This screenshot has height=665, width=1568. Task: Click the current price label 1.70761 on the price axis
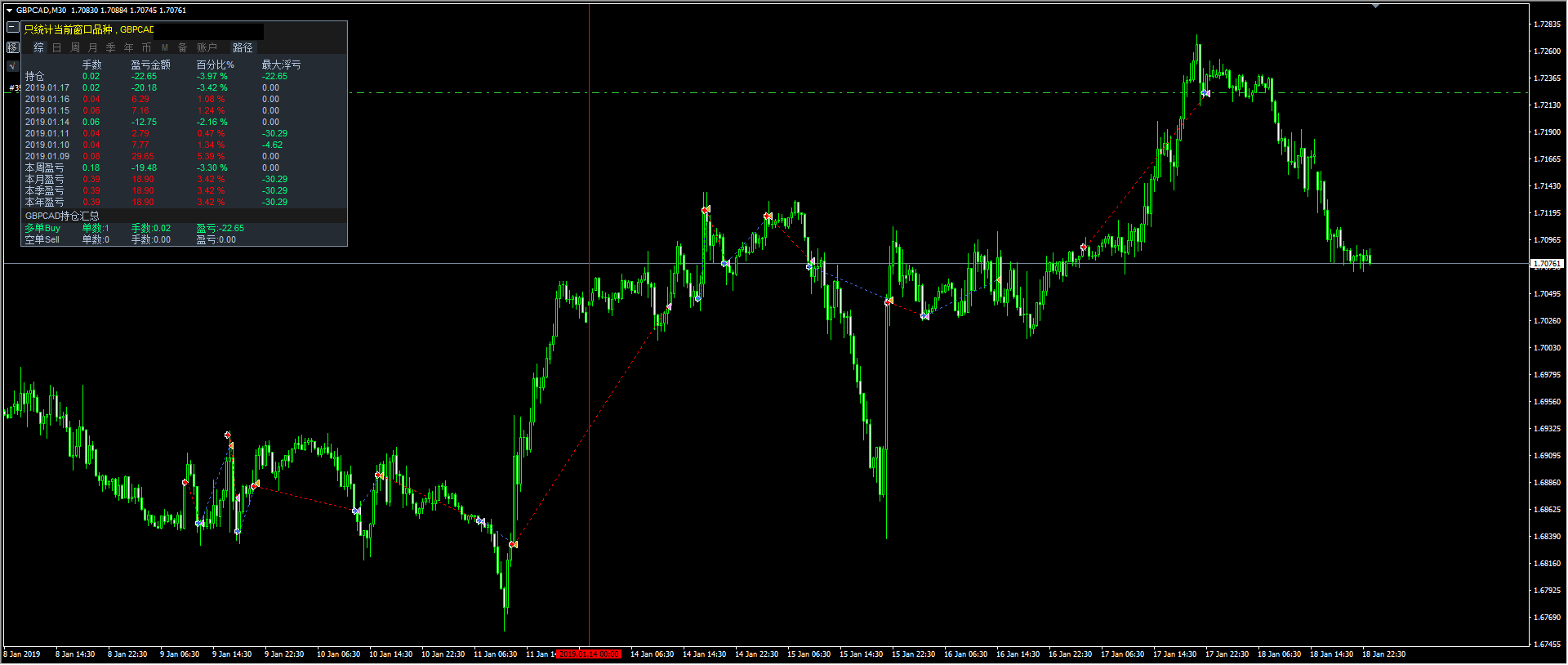click(x=1547, y=264)
